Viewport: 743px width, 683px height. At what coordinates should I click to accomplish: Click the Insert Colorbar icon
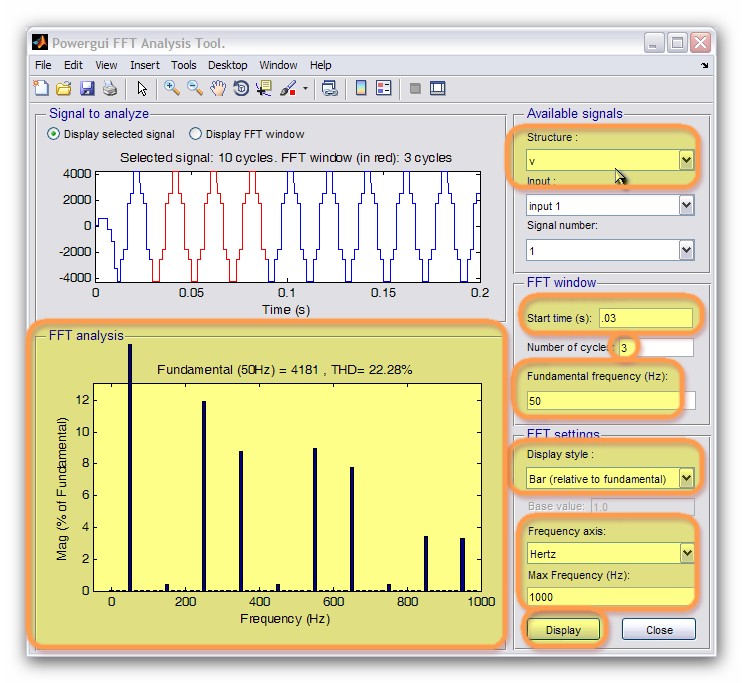tap(361, 89)
